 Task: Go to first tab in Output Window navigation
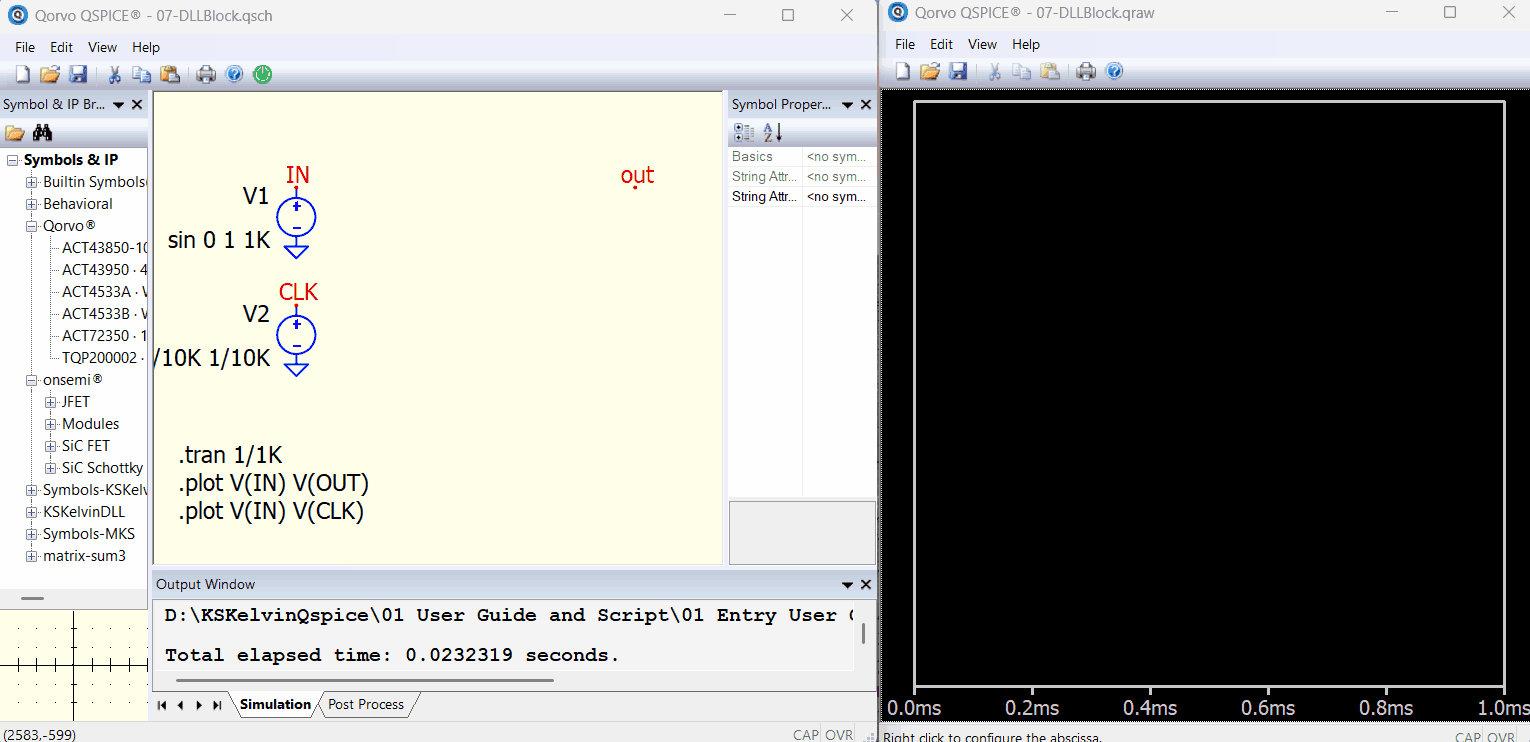tap(162, 705)
